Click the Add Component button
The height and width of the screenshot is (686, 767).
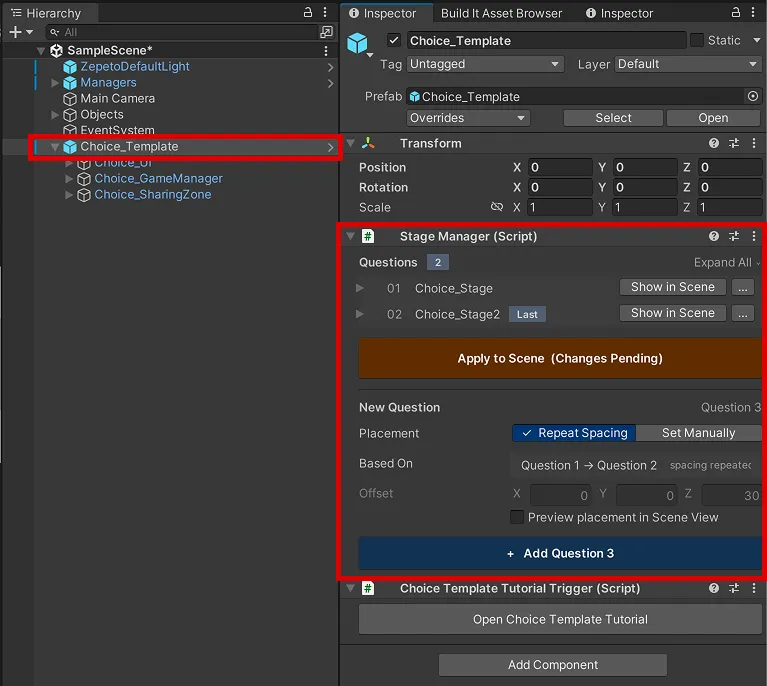coord(553,665)
